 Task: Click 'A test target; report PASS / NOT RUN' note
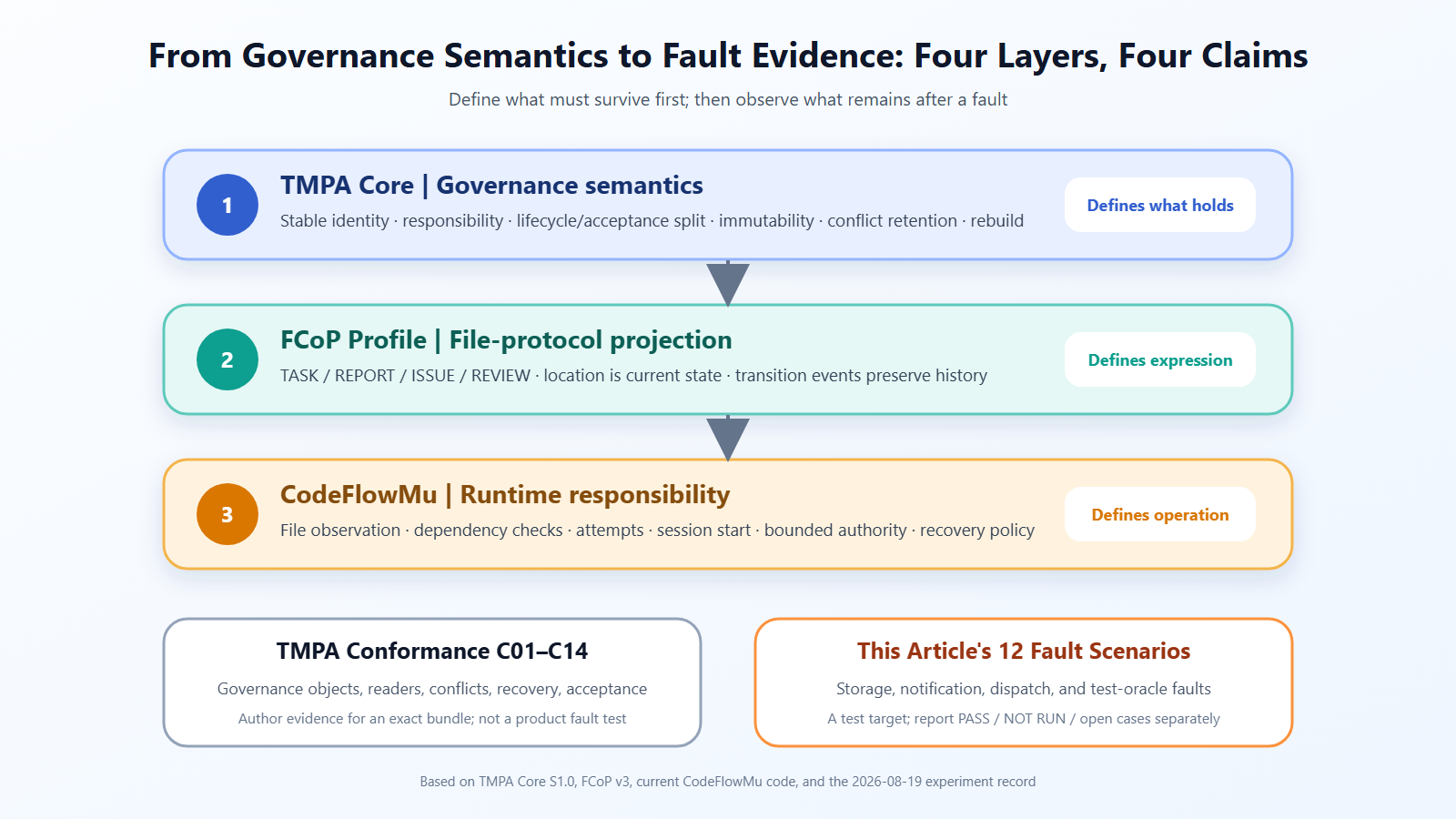pyautogui.click(x=1024, y=719)
